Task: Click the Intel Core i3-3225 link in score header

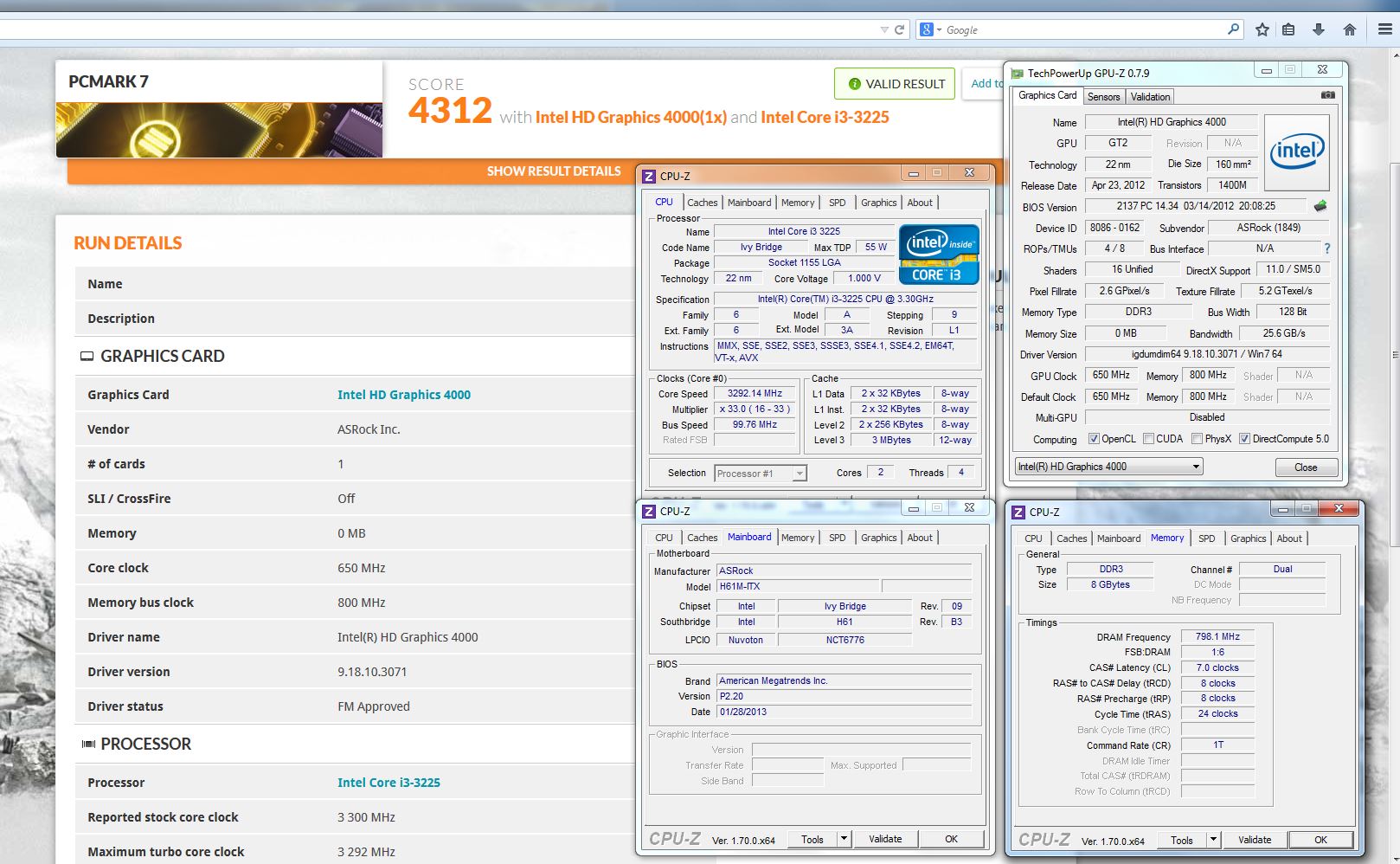Action: click(825, 117)
